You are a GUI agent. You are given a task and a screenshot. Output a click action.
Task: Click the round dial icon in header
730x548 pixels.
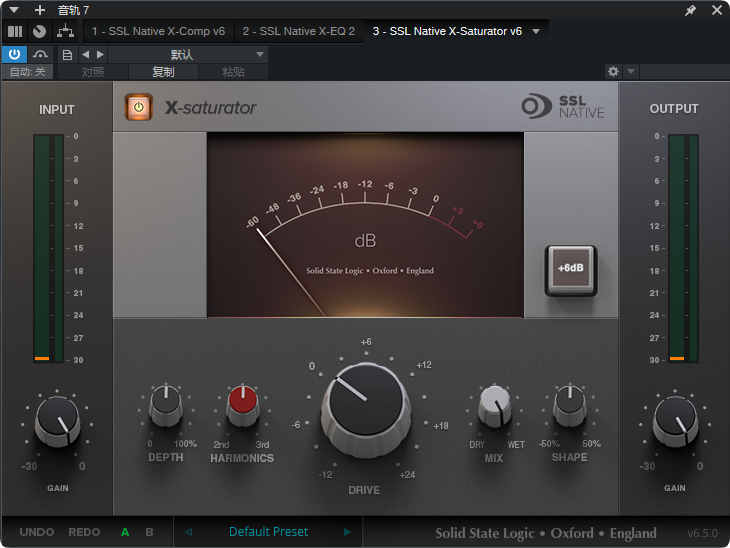(x=40, y=31)
